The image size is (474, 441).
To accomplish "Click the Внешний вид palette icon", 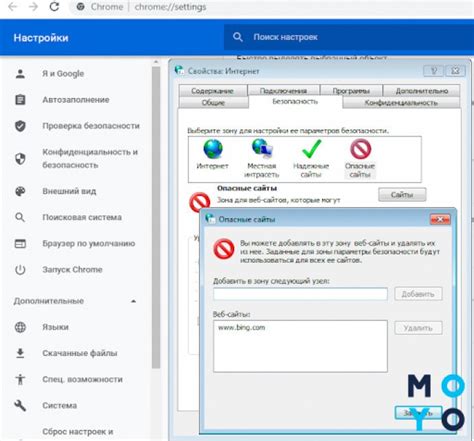I will point(20,191).
